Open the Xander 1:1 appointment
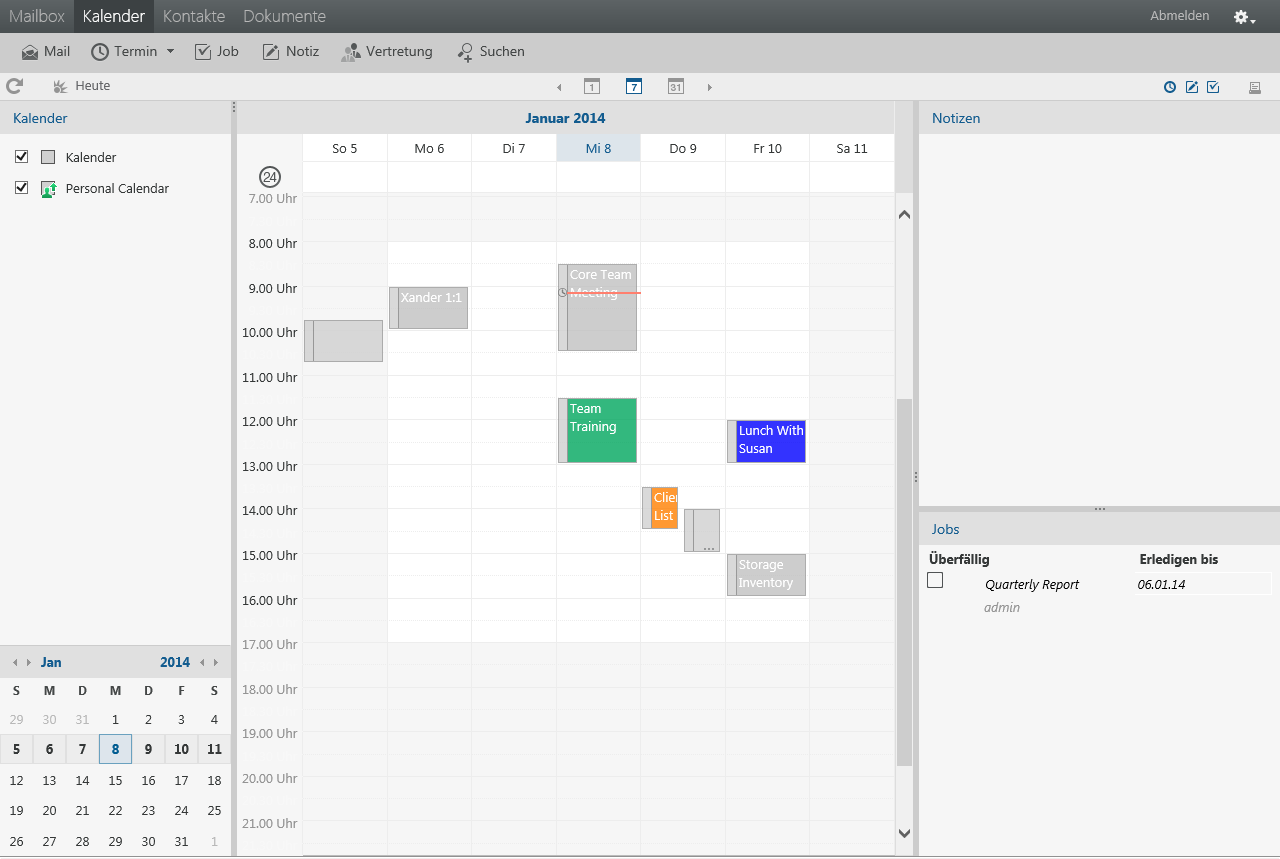This screenshot has width=1280, height=859. (x=428, y=308)
